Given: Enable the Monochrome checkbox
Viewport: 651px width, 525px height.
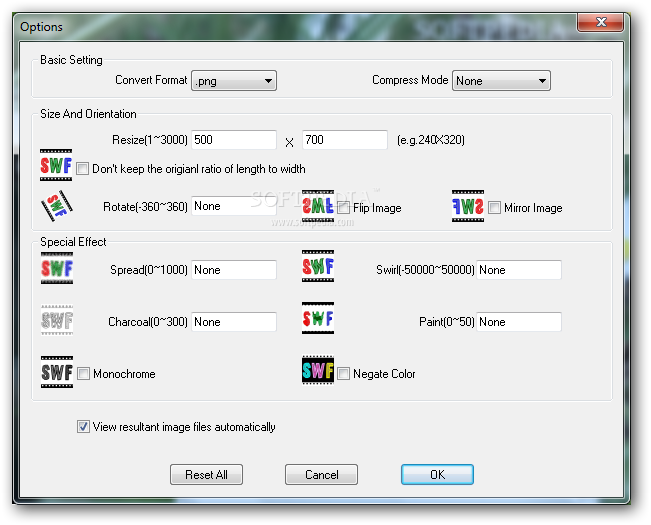Looking at the screenshot, I should click(83, 374).
